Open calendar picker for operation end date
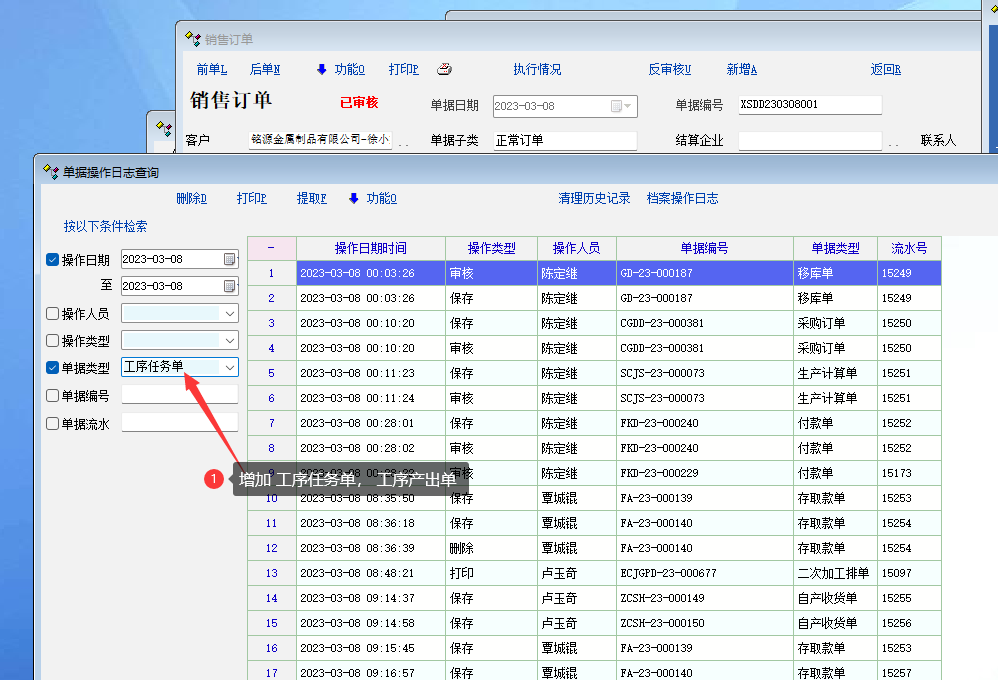This screenshot has width=998, height=680. click(230, 286)
